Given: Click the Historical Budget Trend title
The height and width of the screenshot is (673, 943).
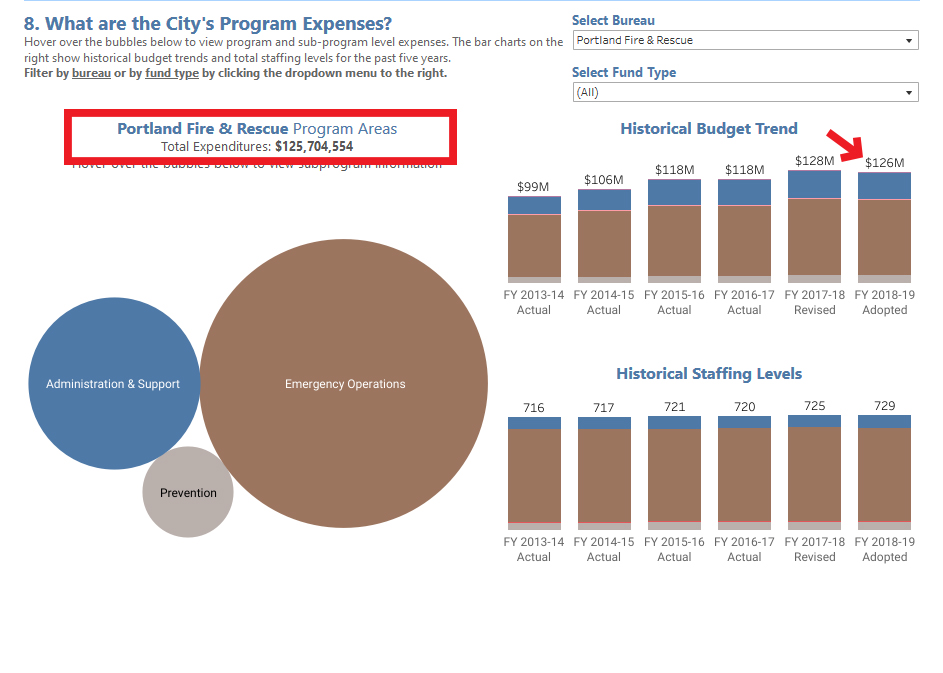Looking at the screenshot, I should coord(709,129).
